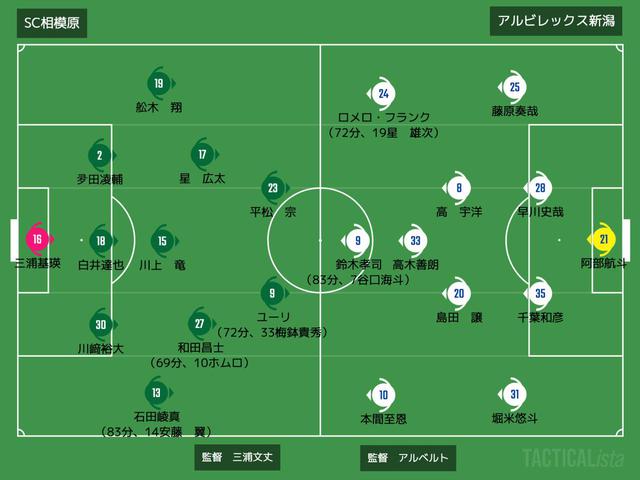Click the TACTICALista watermark logo
The image size is (640, 480).
(573, 458)
